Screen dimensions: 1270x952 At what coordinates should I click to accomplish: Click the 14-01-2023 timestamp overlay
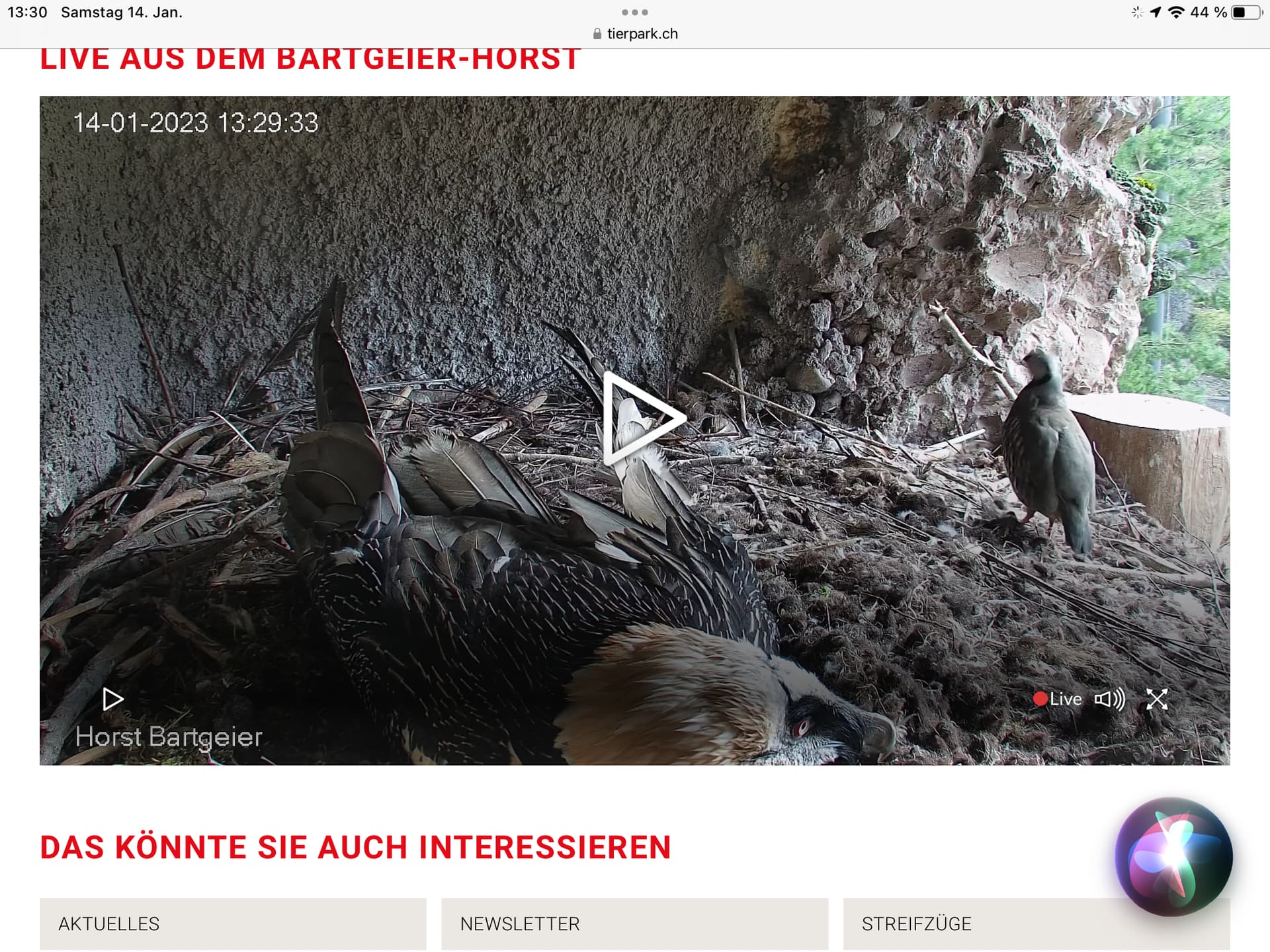tap(196, 122)
